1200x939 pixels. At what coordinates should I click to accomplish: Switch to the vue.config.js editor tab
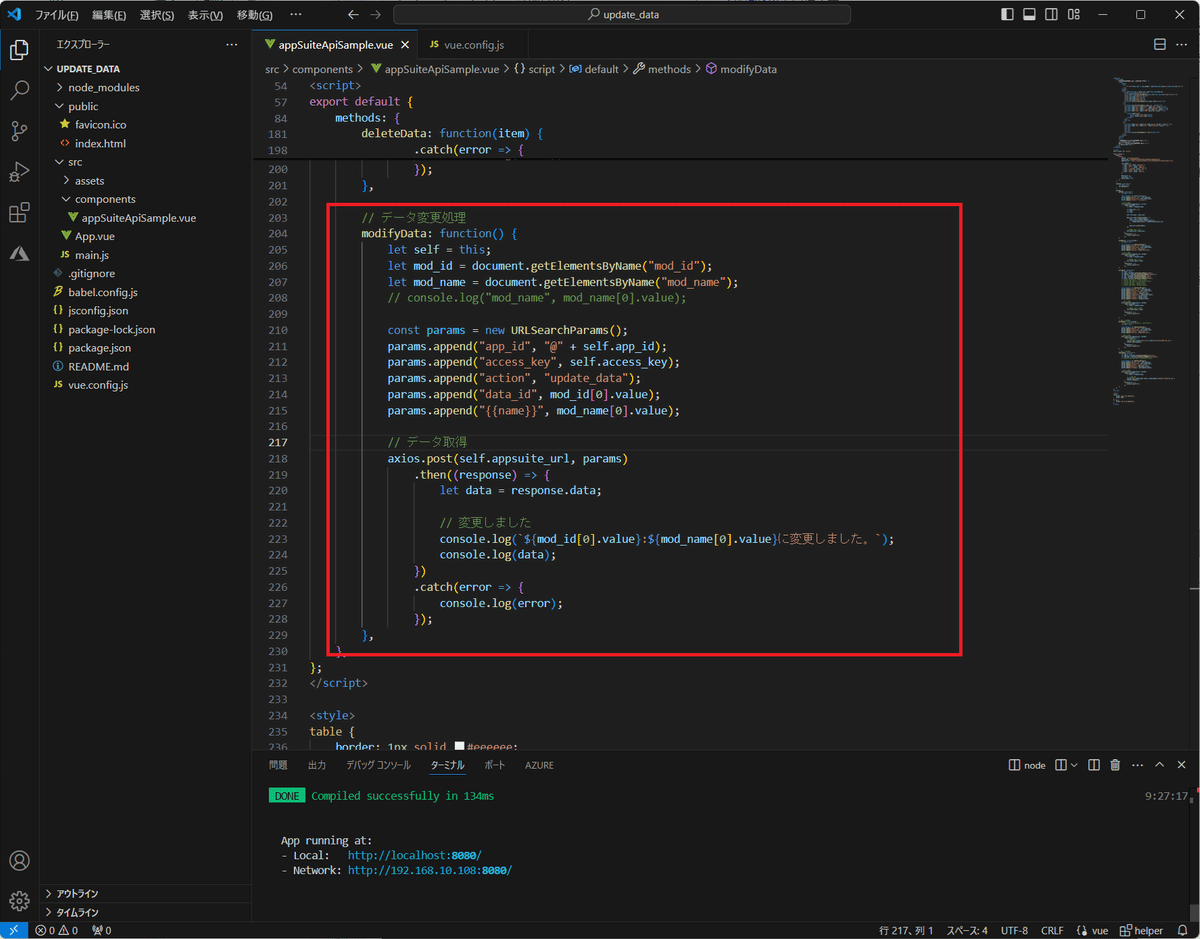pyautogui.click(x=472, y=45)
